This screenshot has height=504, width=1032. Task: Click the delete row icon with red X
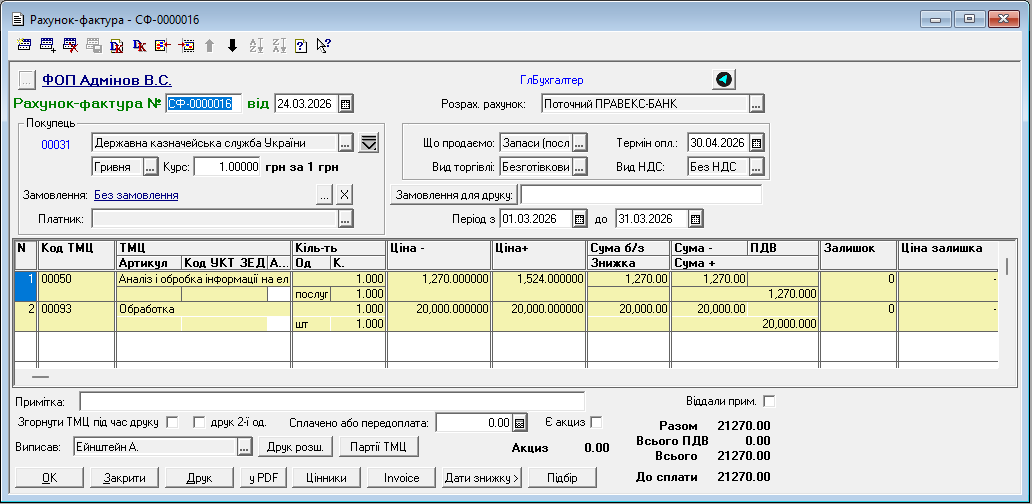pyautogui.click(x=70, y=45)
